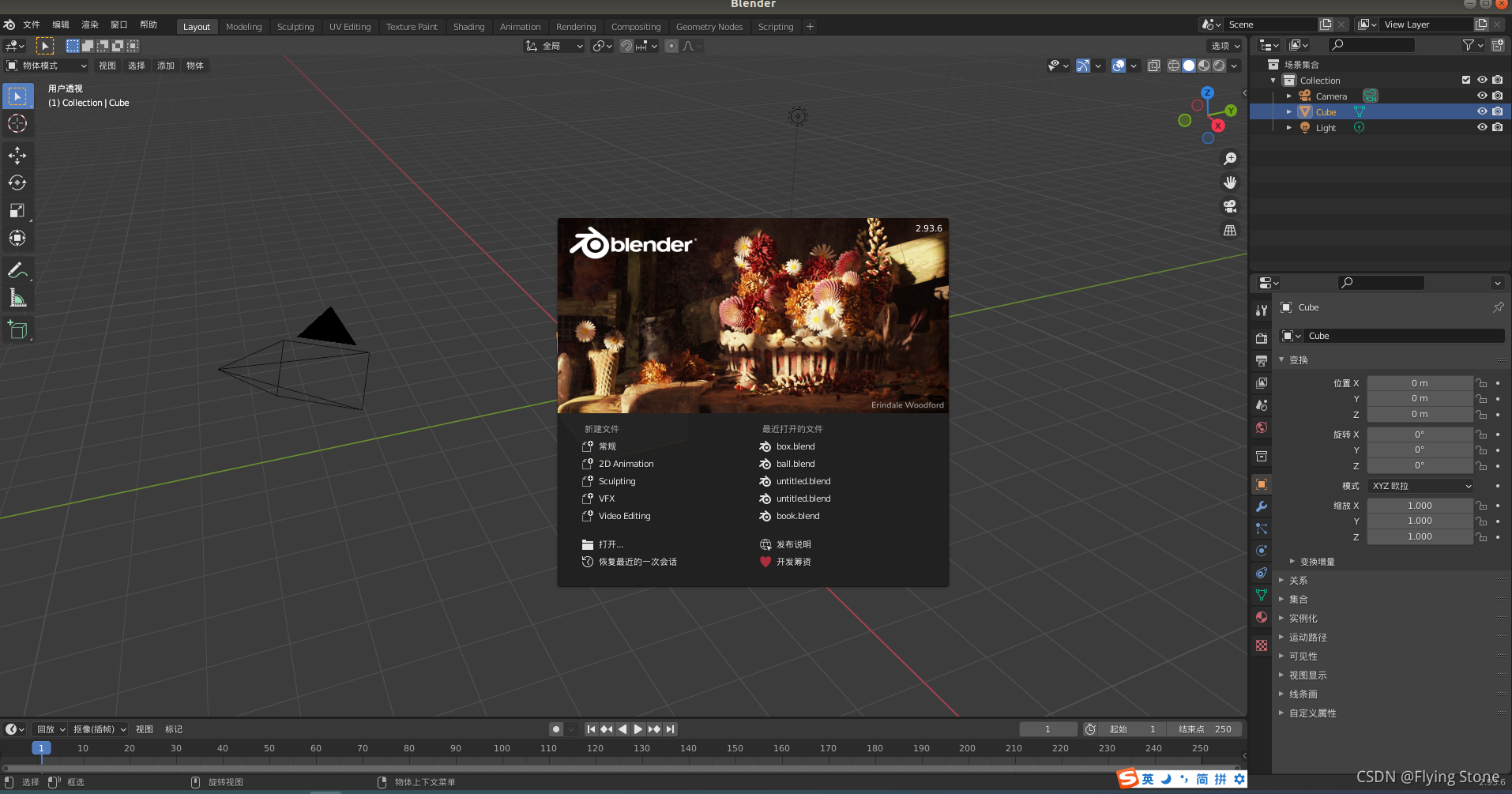This screenshot has width=1512, height=794.
Task: Expand the Camera row in outliner
Action: point(1289,96)
